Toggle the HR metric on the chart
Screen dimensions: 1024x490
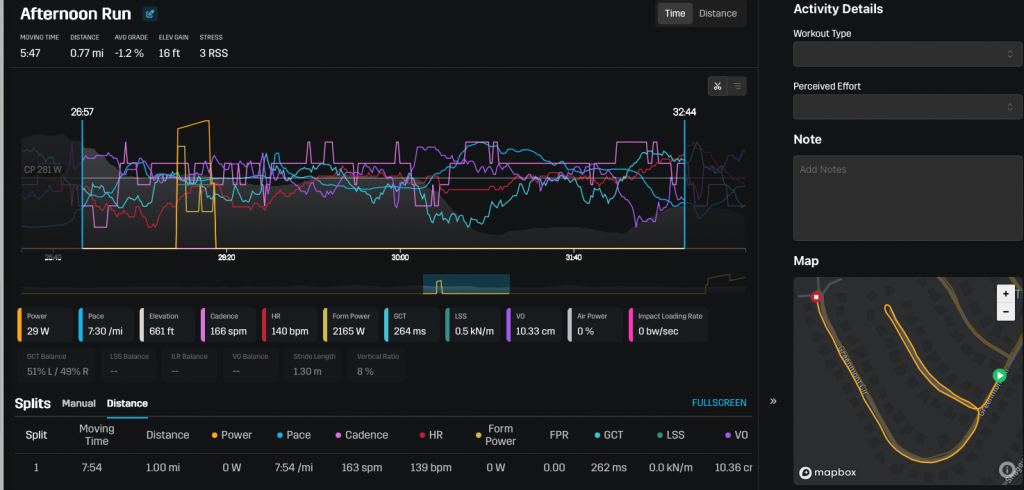(x=289, y=325)
